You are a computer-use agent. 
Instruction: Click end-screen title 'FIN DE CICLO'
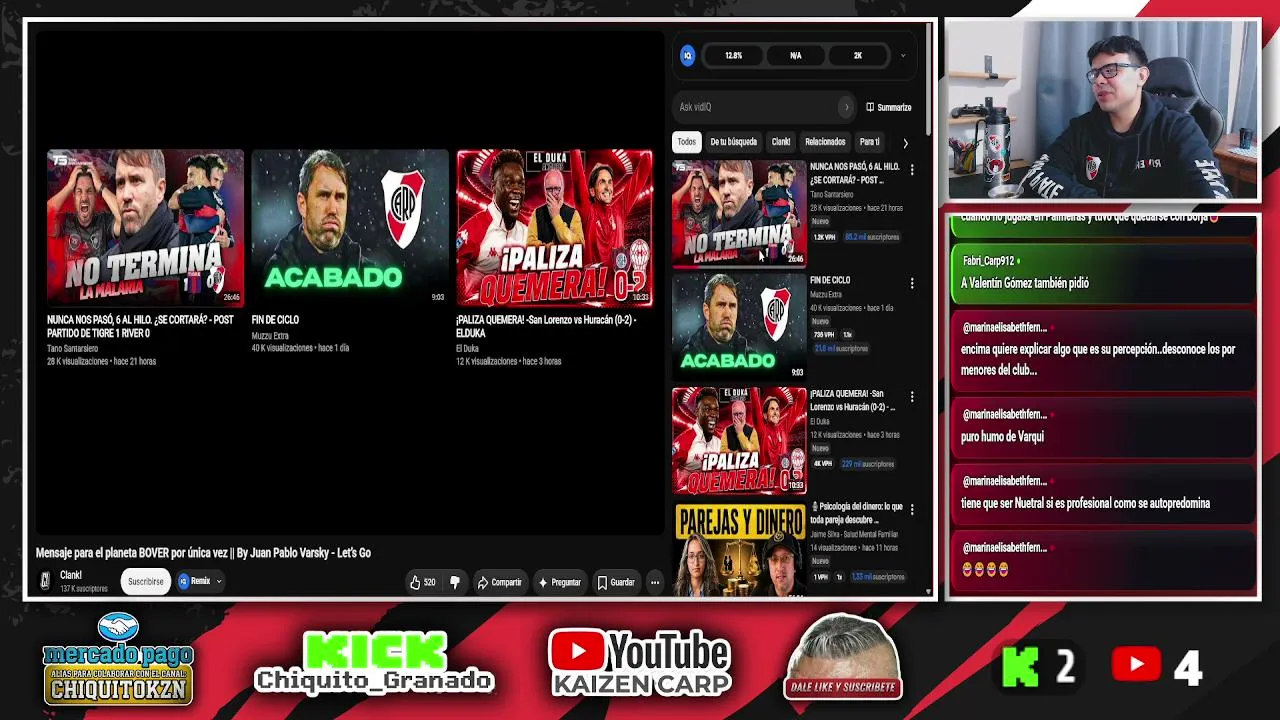click(275, 320)
